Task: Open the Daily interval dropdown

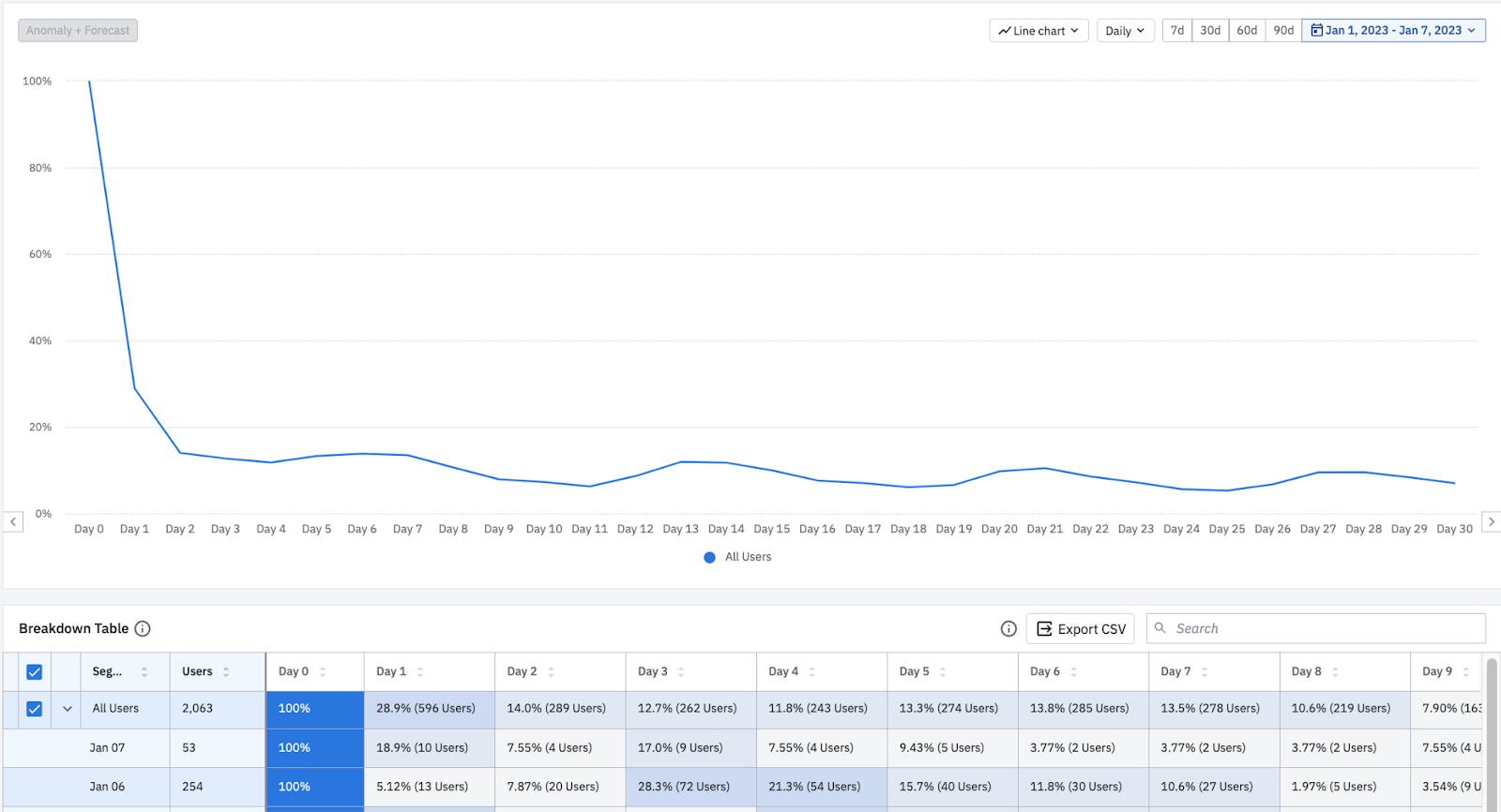Action: pos(1125,31)
